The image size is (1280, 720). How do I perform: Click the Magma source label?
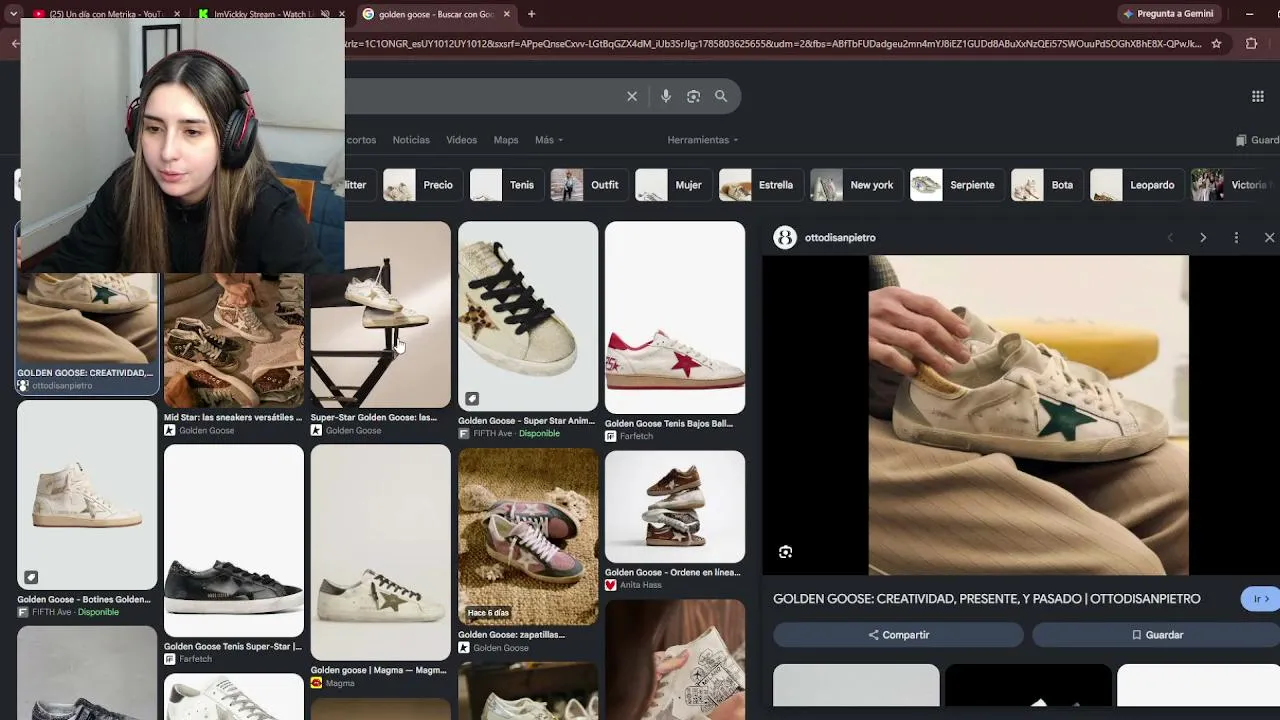340,683
